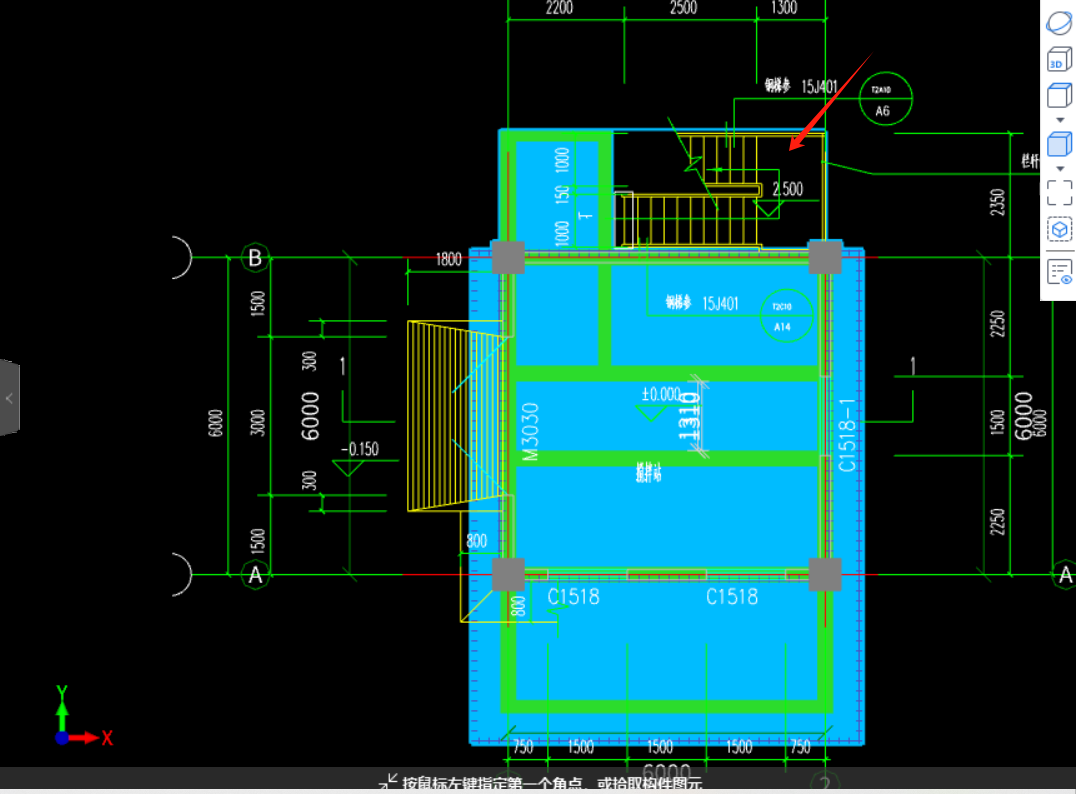Expand dropdown arrow under the wireframe cube
The image size is (1076, 794).
coord(1060,120)
